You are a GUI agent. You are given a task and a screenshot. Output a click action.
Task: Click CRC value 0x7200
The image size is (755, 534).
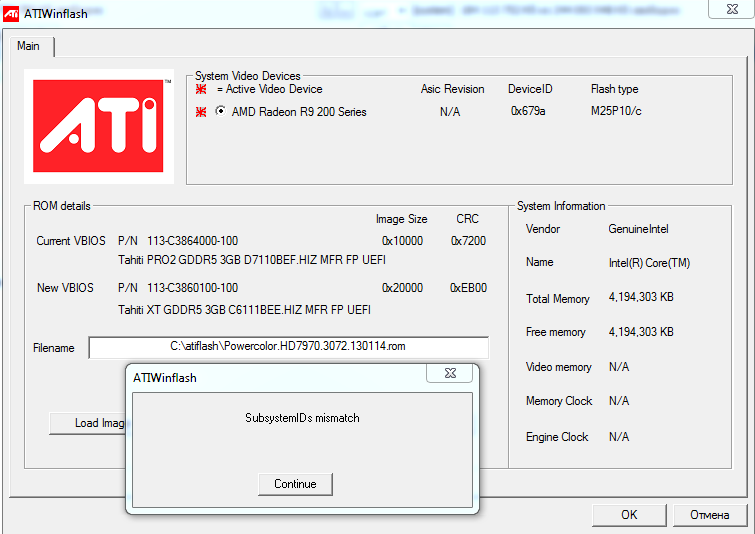[468, 241]
